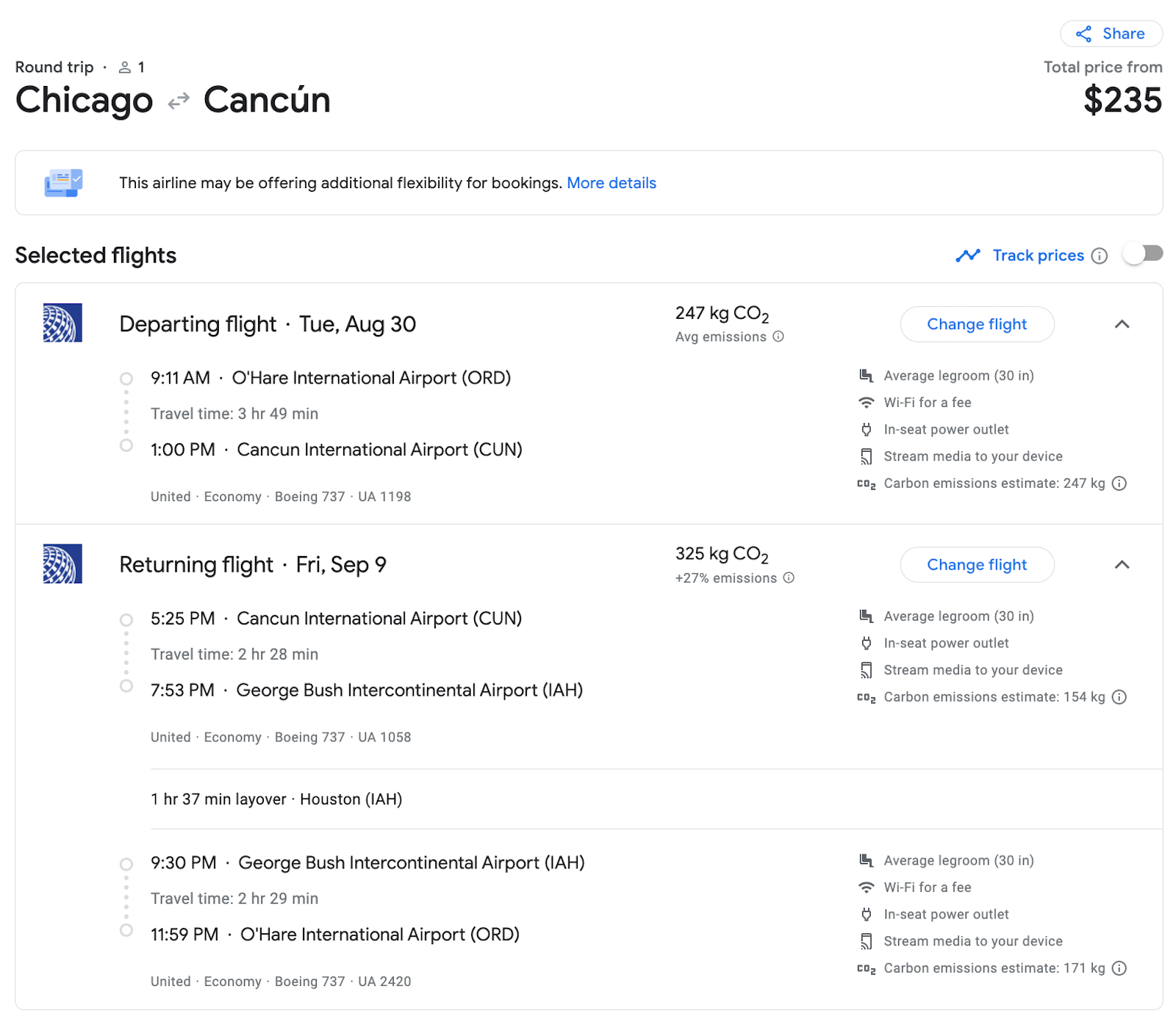1176x1019 pixels.
Task: Click the United logo on the departing flight
Action: [63, 324]
